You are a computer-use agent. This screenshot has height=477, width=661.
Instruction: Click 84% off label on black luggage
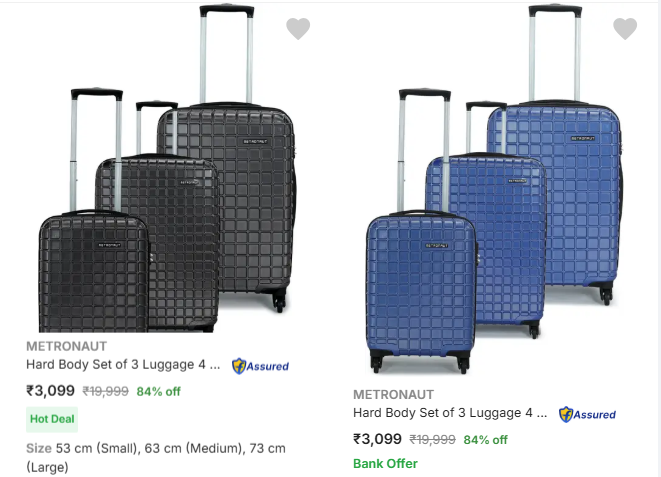click(158, 392)
